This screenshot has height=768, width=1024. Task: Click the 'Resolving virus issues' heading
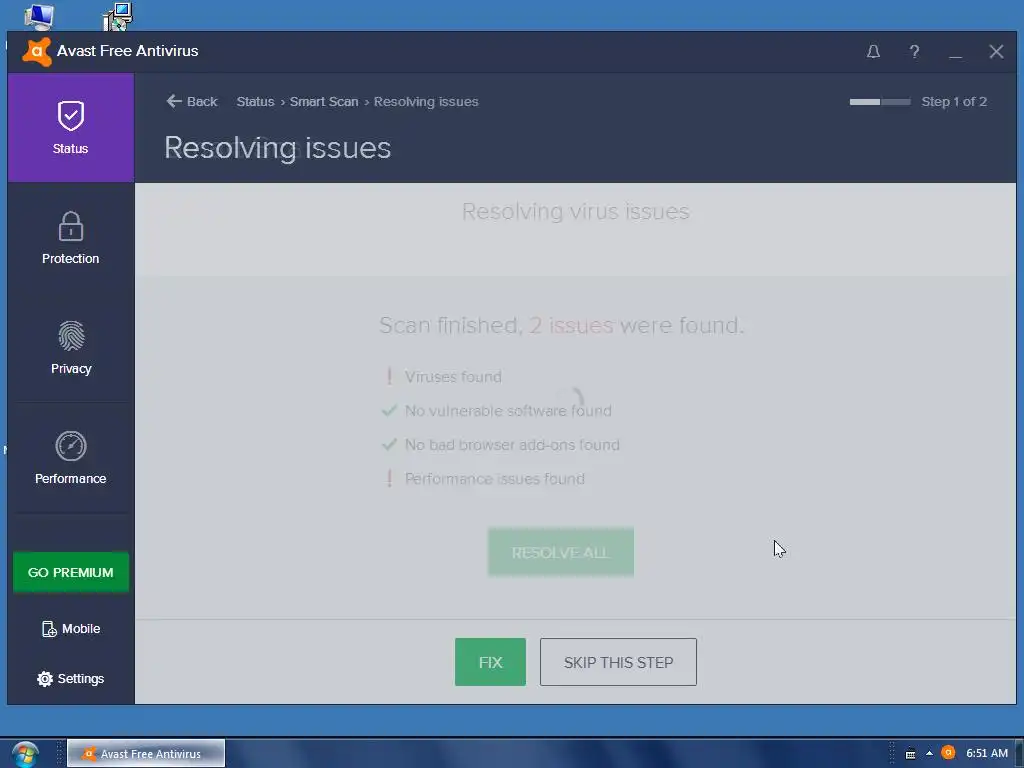[575, 211]
